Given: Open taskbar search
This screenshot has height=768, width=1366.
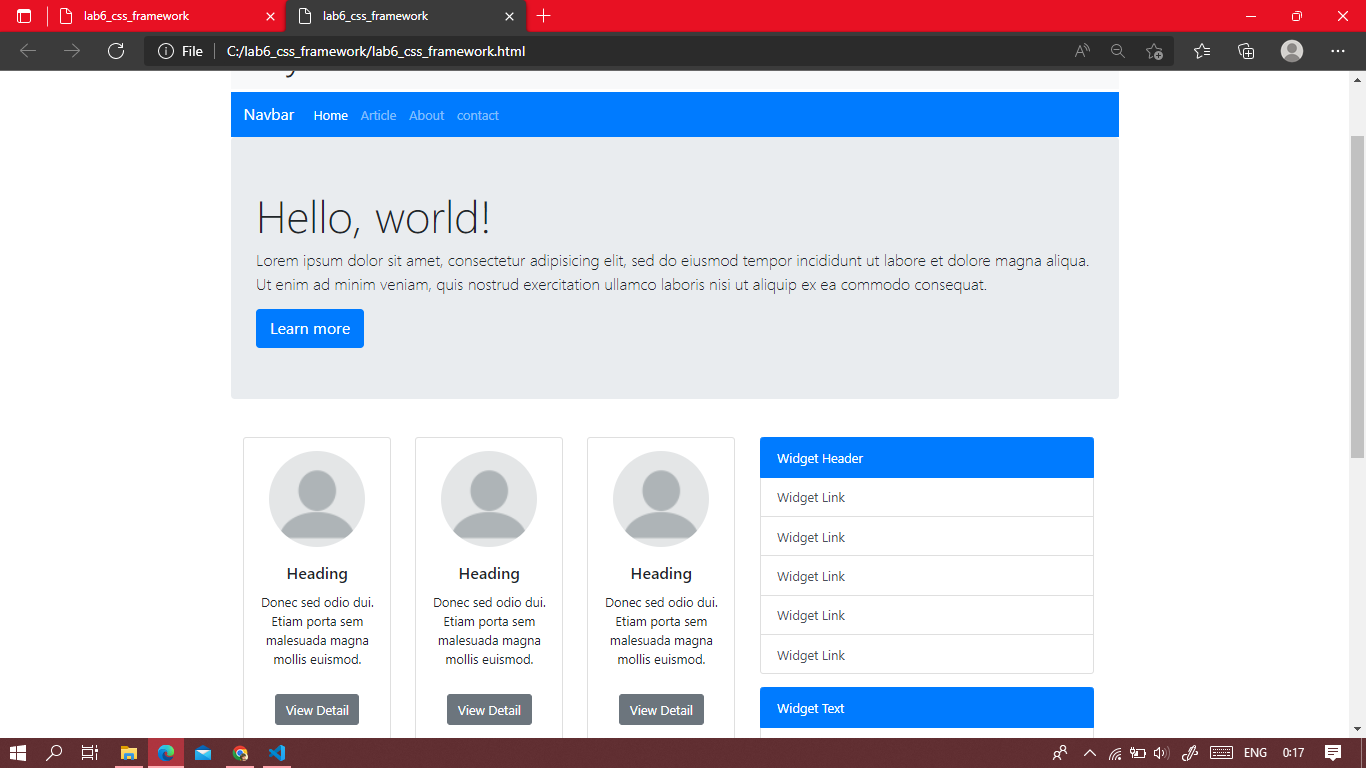Looking at the screenshot, I should click(55, 753).
